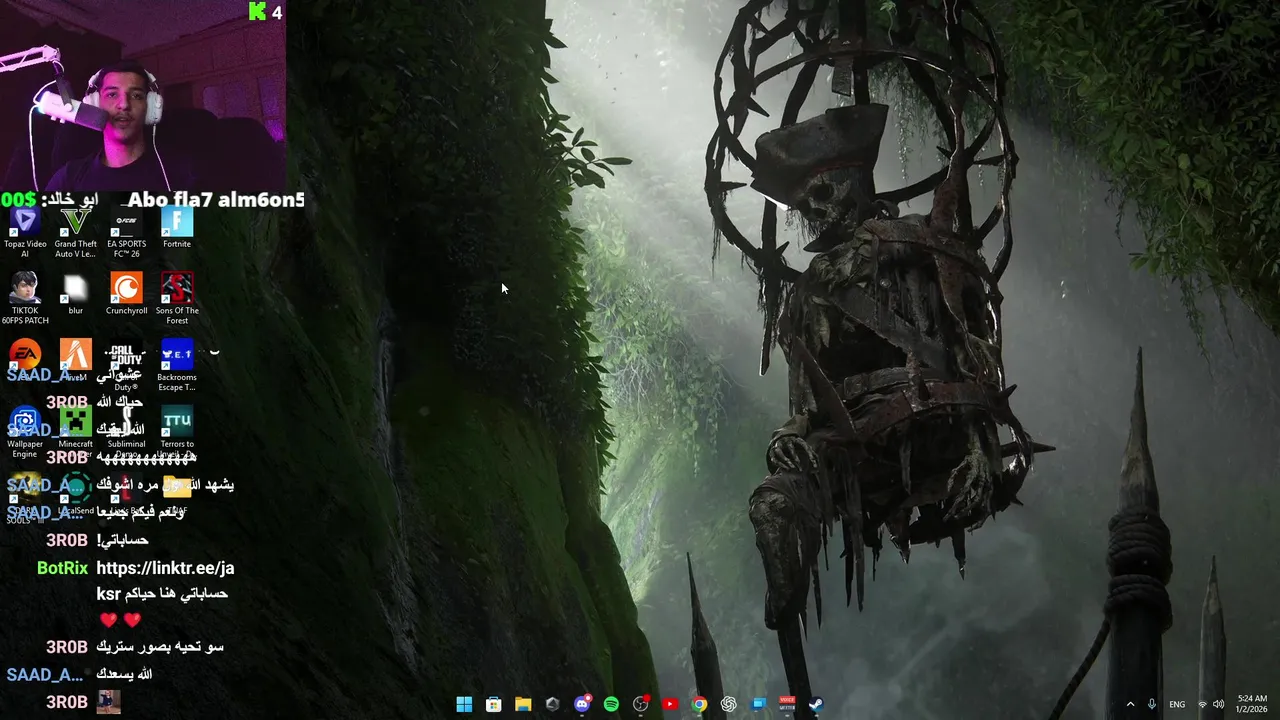Screen dimensions: 1280x720
Task: Select the blur desktop shortcut
Action: click(x=76, y=295)
